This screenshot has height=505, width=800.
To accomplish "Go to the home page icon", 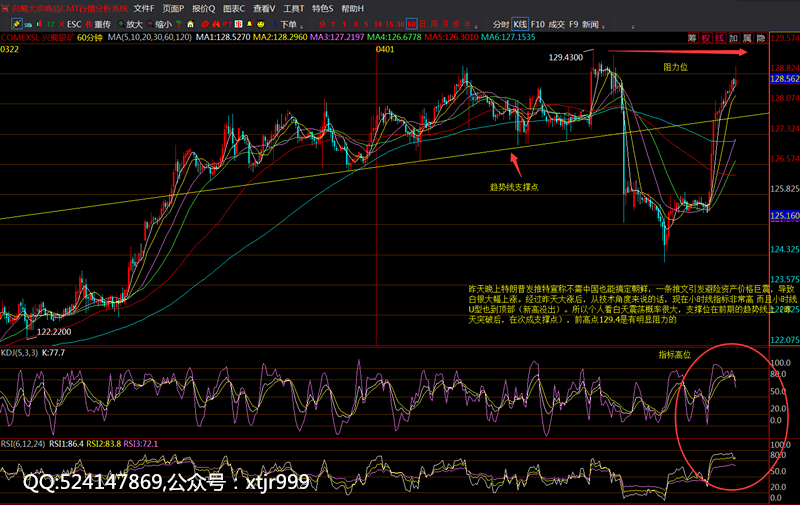I will coord(190,24).
